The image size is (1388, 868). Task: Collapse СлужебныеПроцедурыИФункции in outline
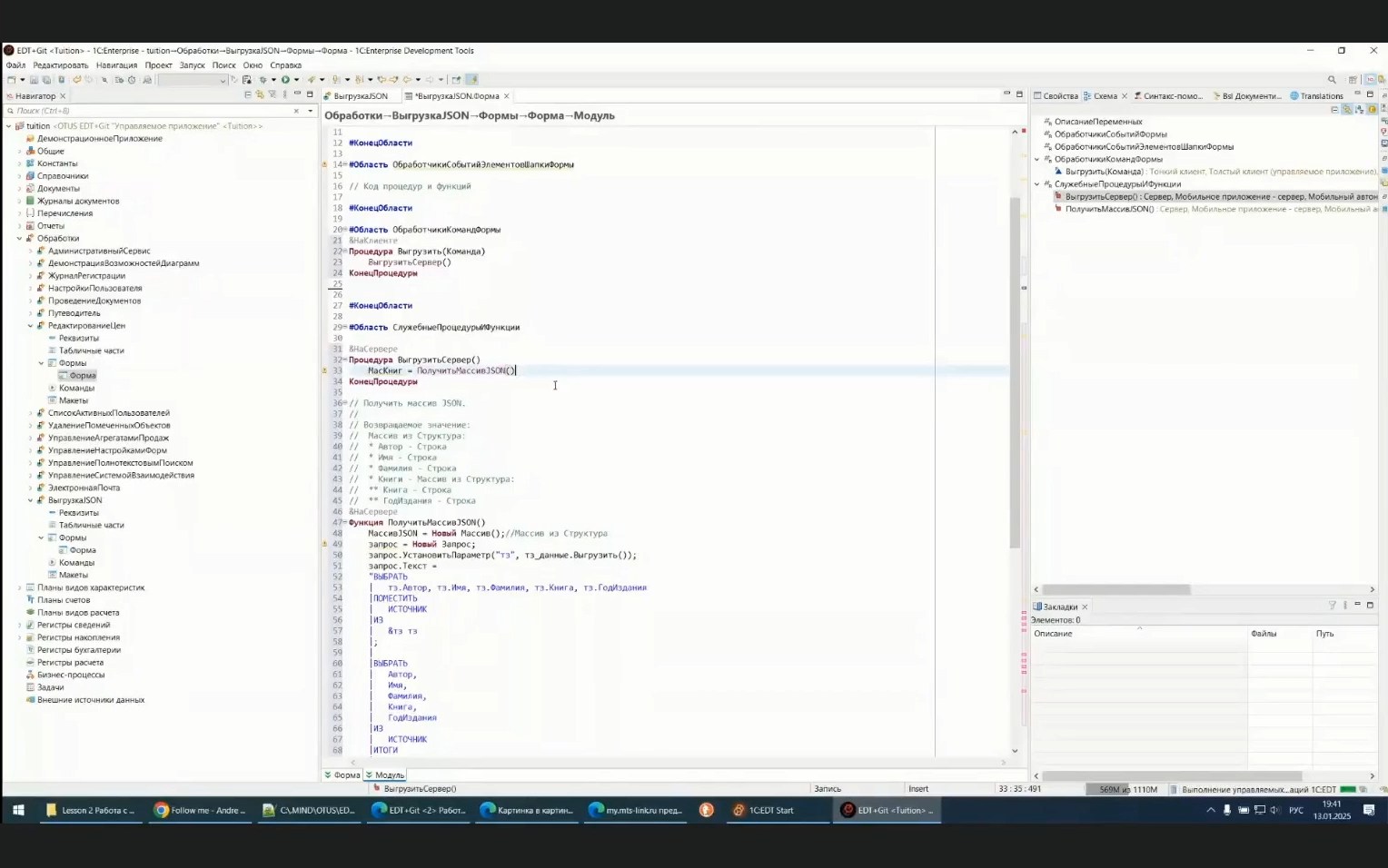pos(1036,184)
